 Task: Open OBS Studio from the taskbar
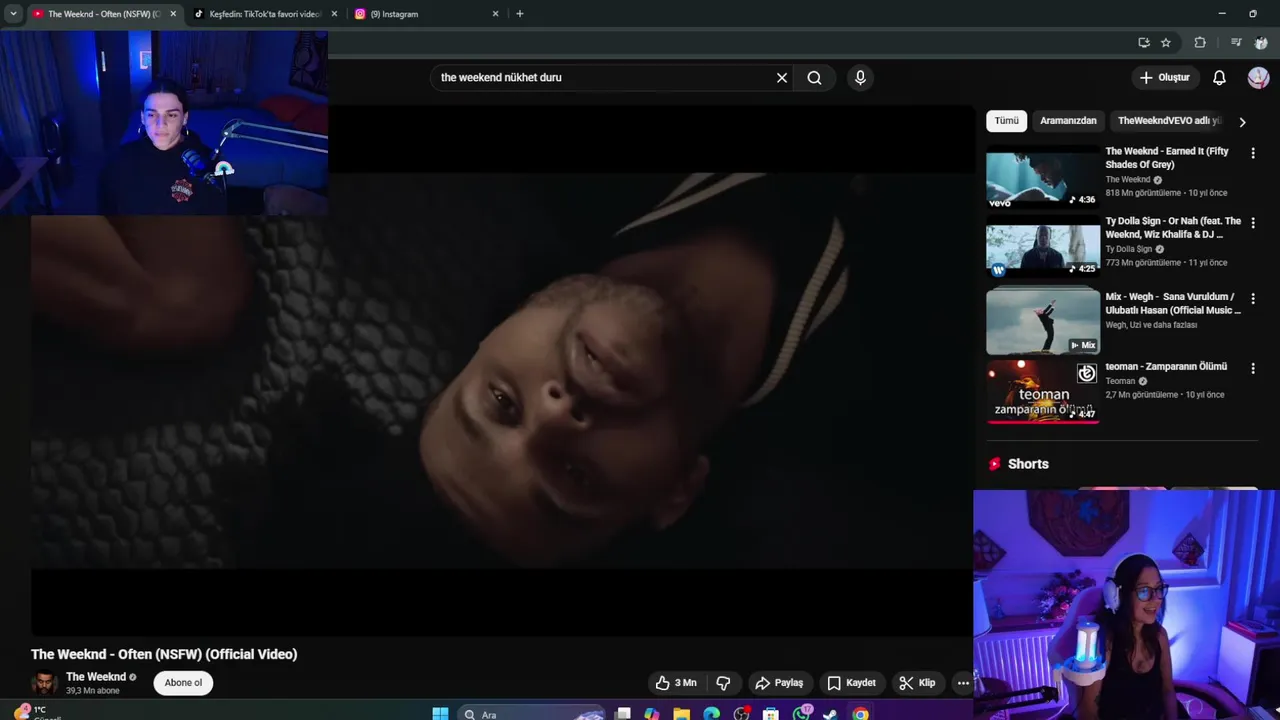pos(741,714)
